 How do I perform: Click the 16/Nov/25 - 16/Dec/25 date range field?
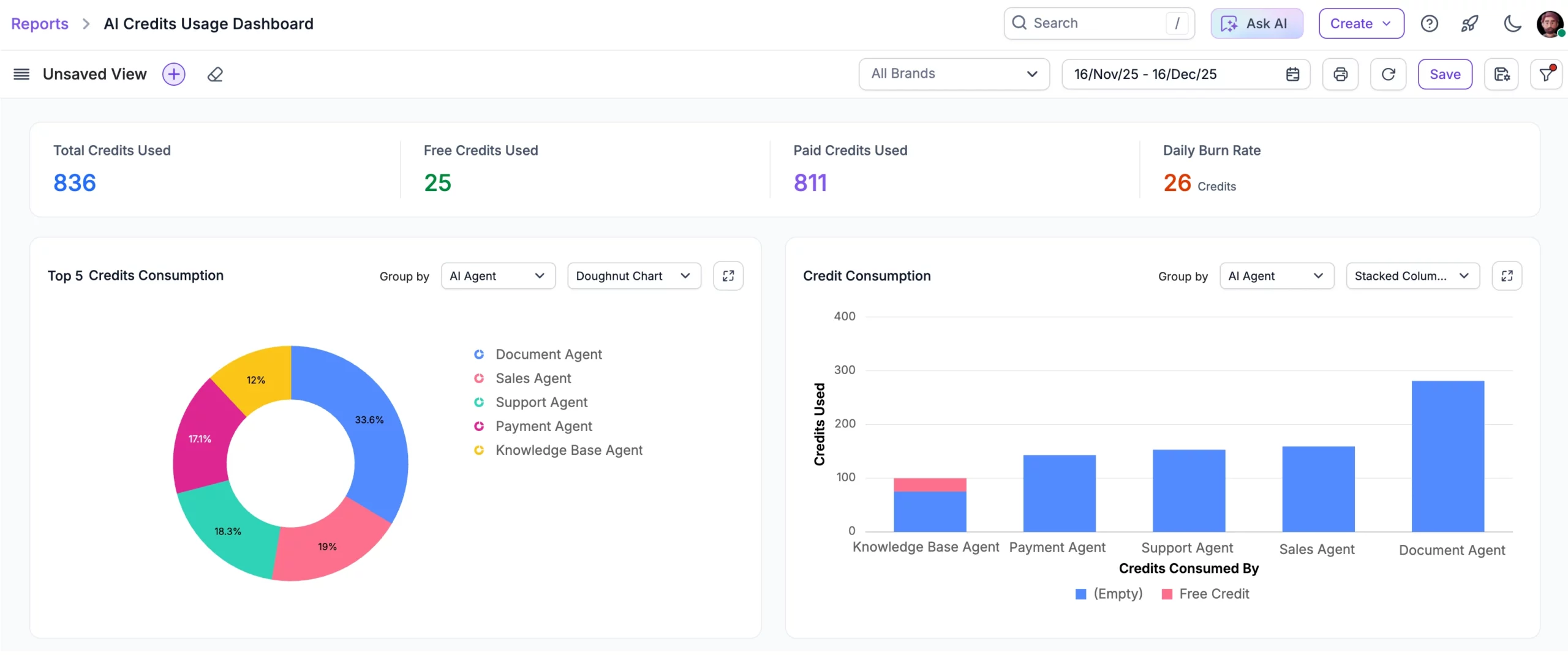click(1185, 74)
